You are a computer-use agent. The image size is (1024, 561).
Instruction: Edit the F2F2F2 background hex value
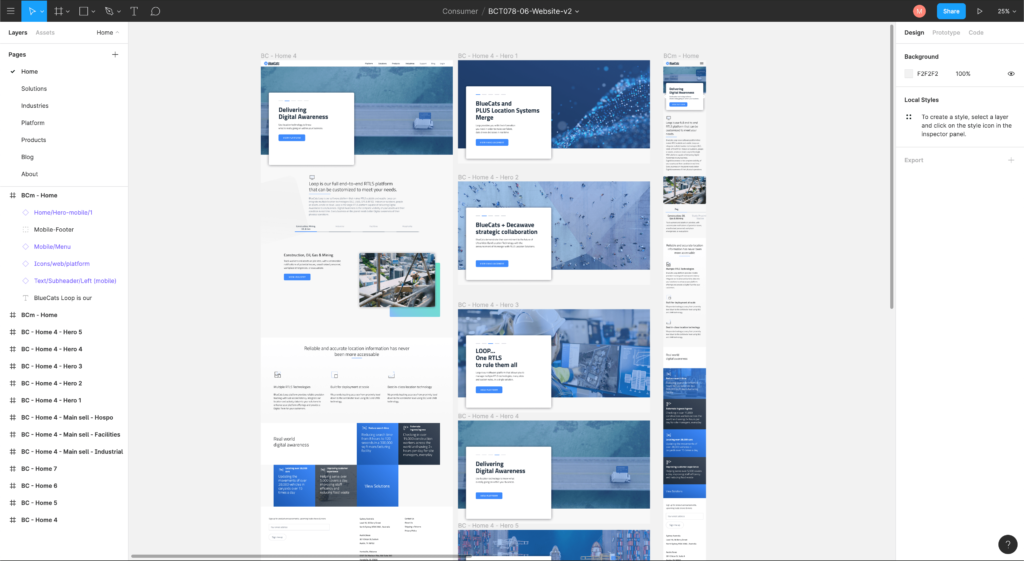[927, 74]
